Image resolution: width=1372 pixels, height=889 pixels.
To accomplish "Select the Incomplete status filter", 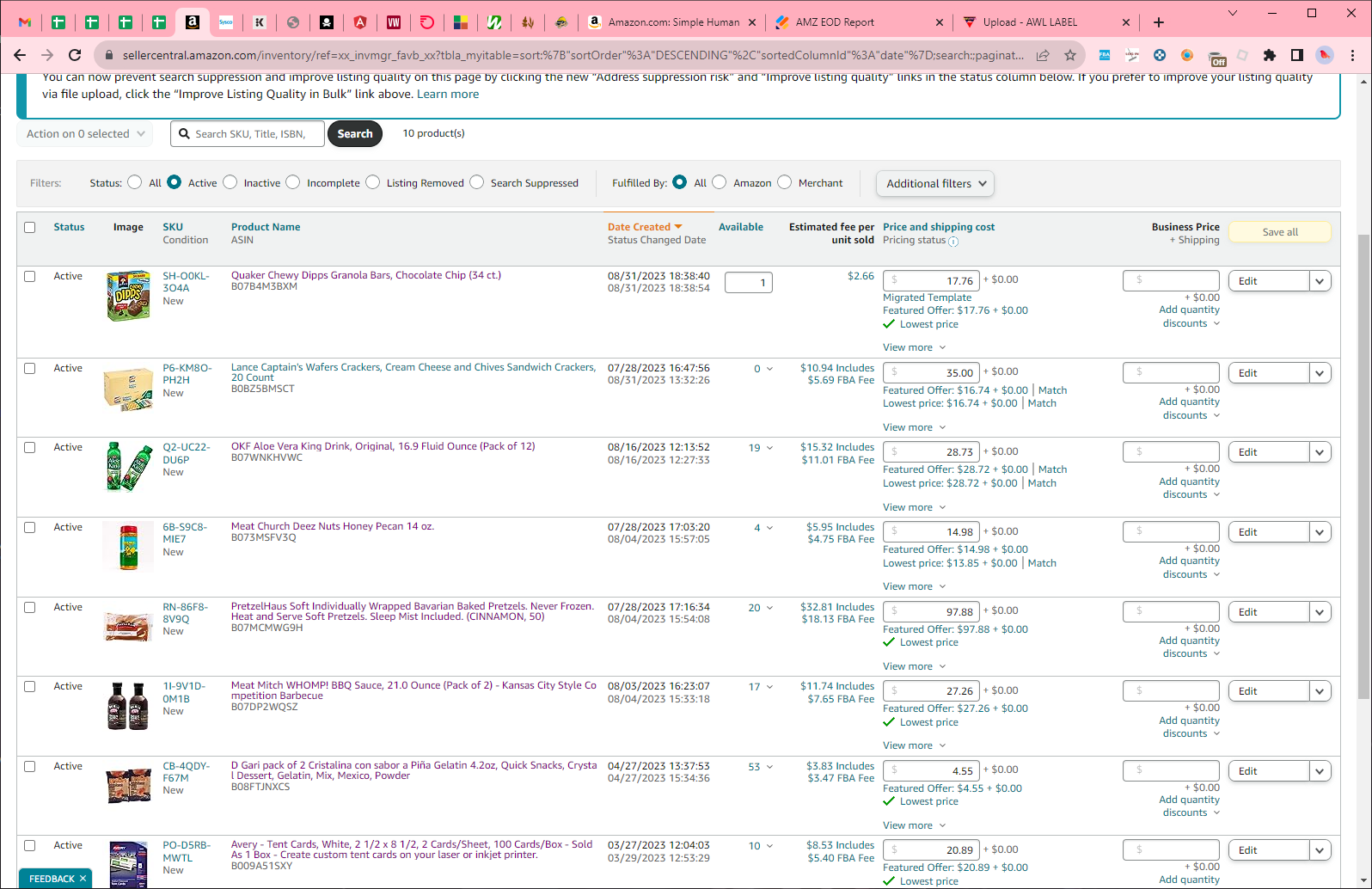I will (x=293, y=182).
